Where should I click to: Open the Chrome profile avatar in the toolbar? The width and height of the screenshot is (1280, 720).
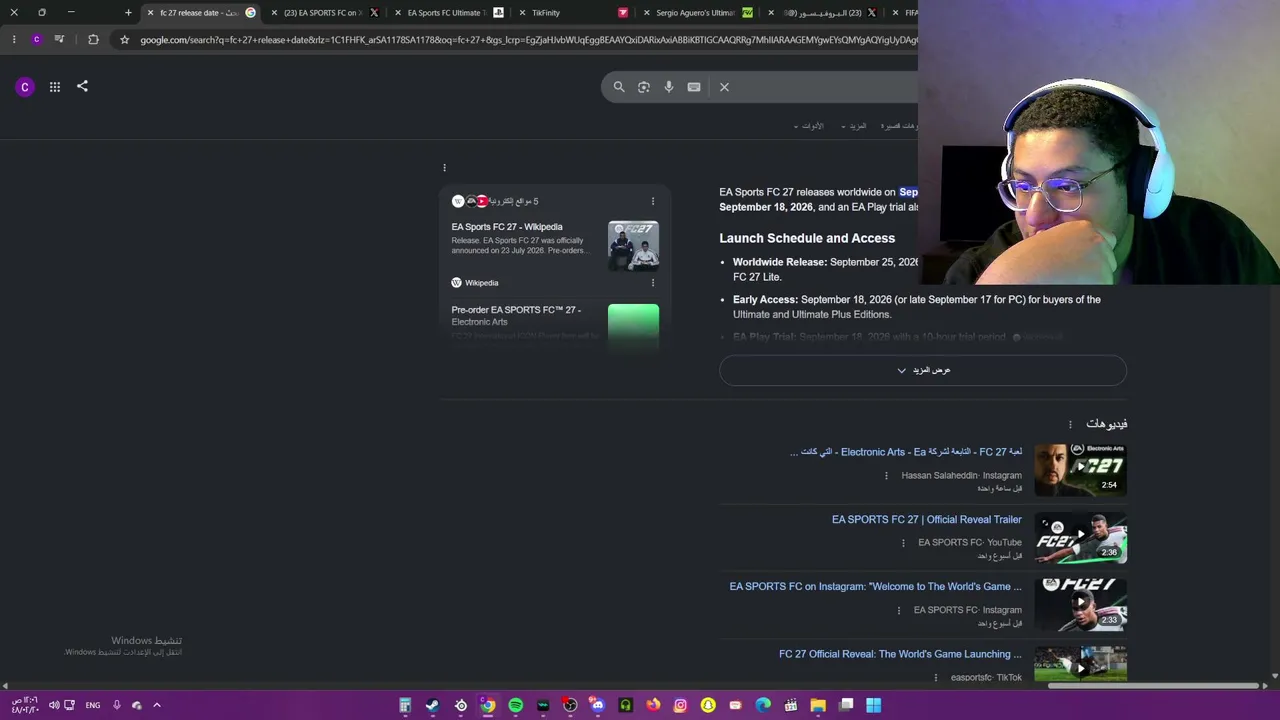(x=36, y=40)
